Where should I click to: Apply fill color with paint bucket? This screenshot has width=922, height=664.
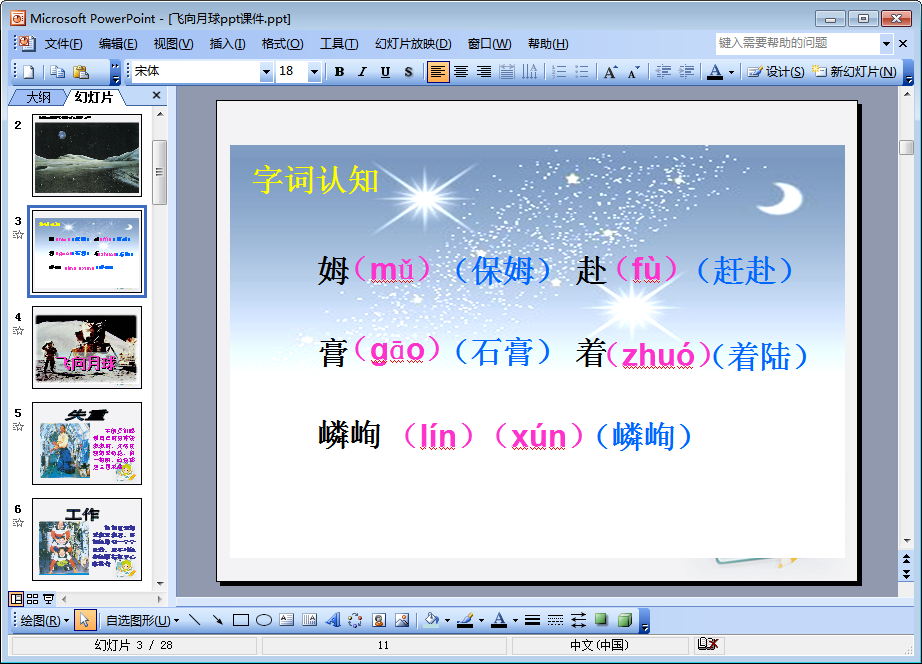pos(432,620)
